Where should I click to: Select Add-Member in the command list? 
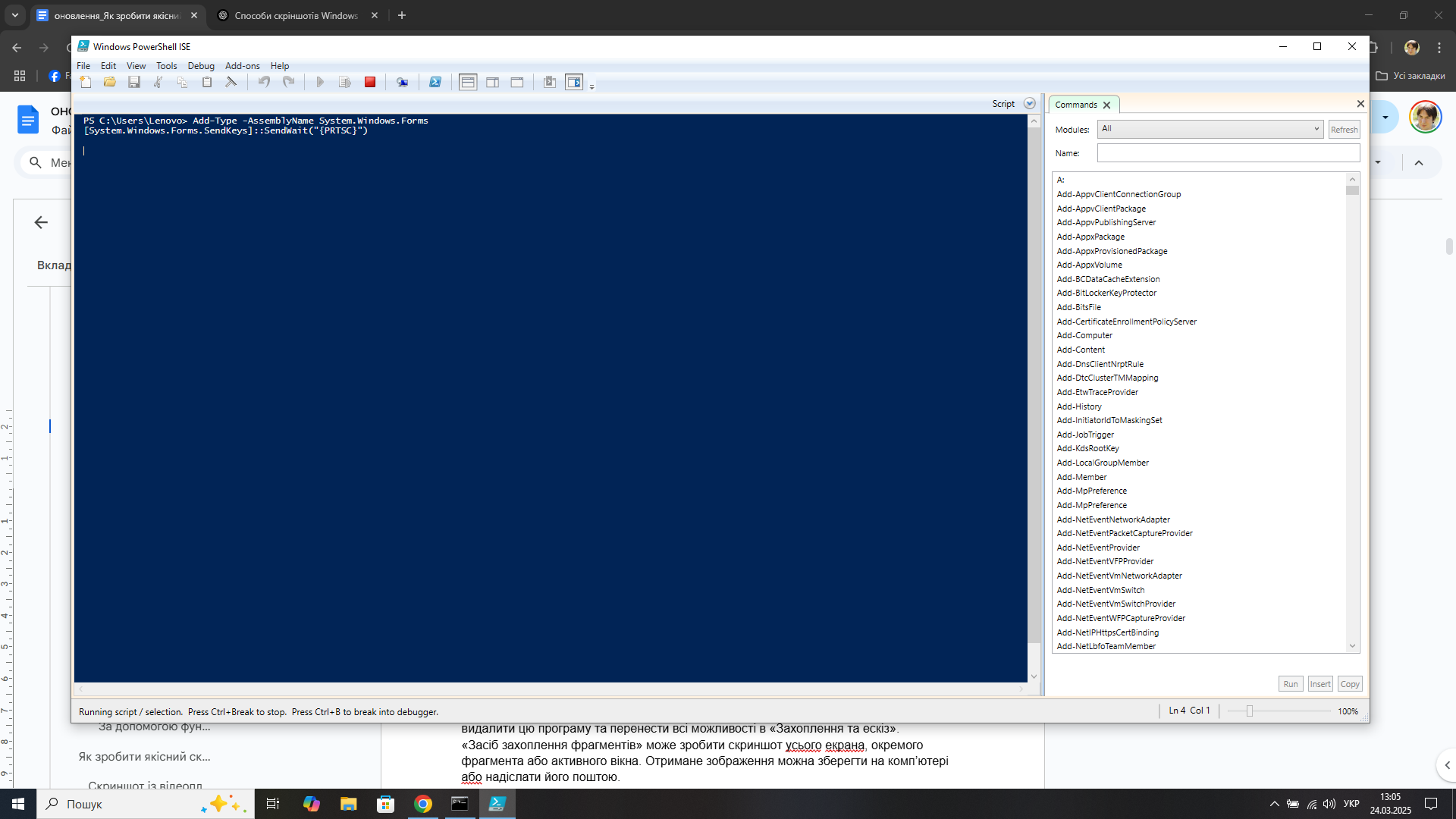tap(1081, 477)
